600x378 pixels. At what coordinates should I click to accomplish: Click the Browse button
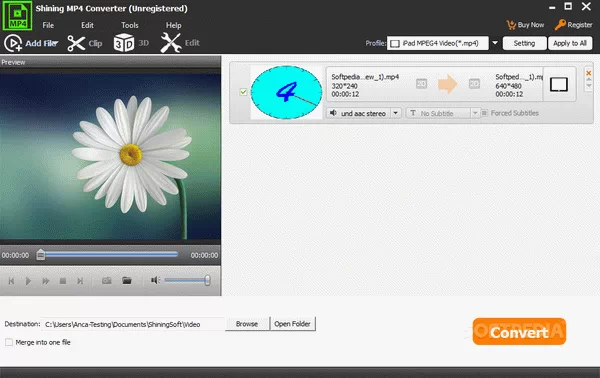(247, 324)
